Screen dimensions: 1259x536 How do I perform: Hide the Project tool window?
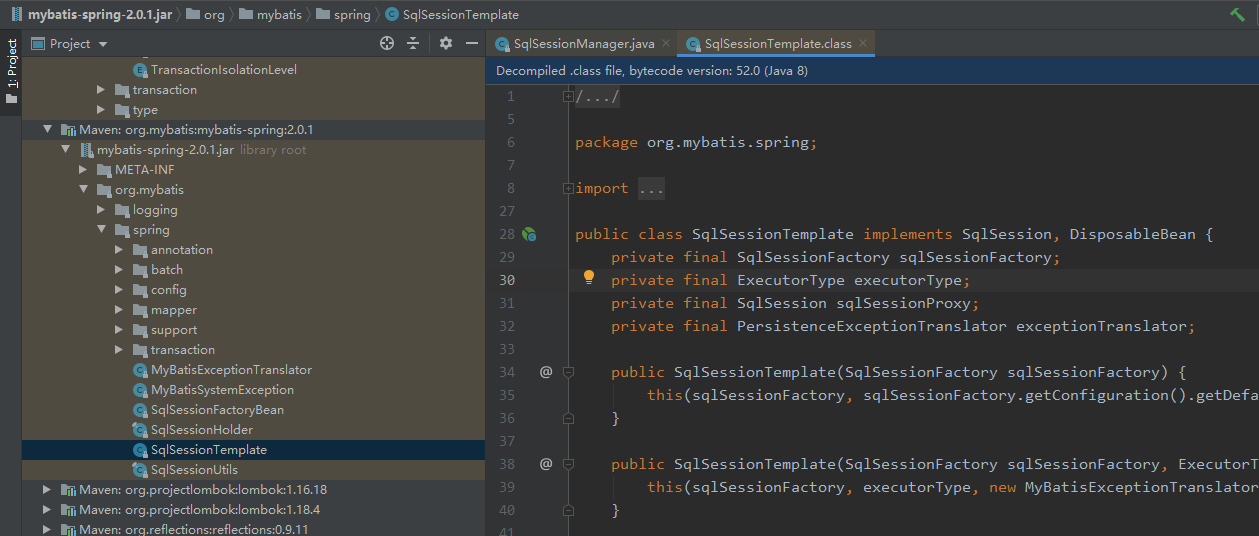470,43
